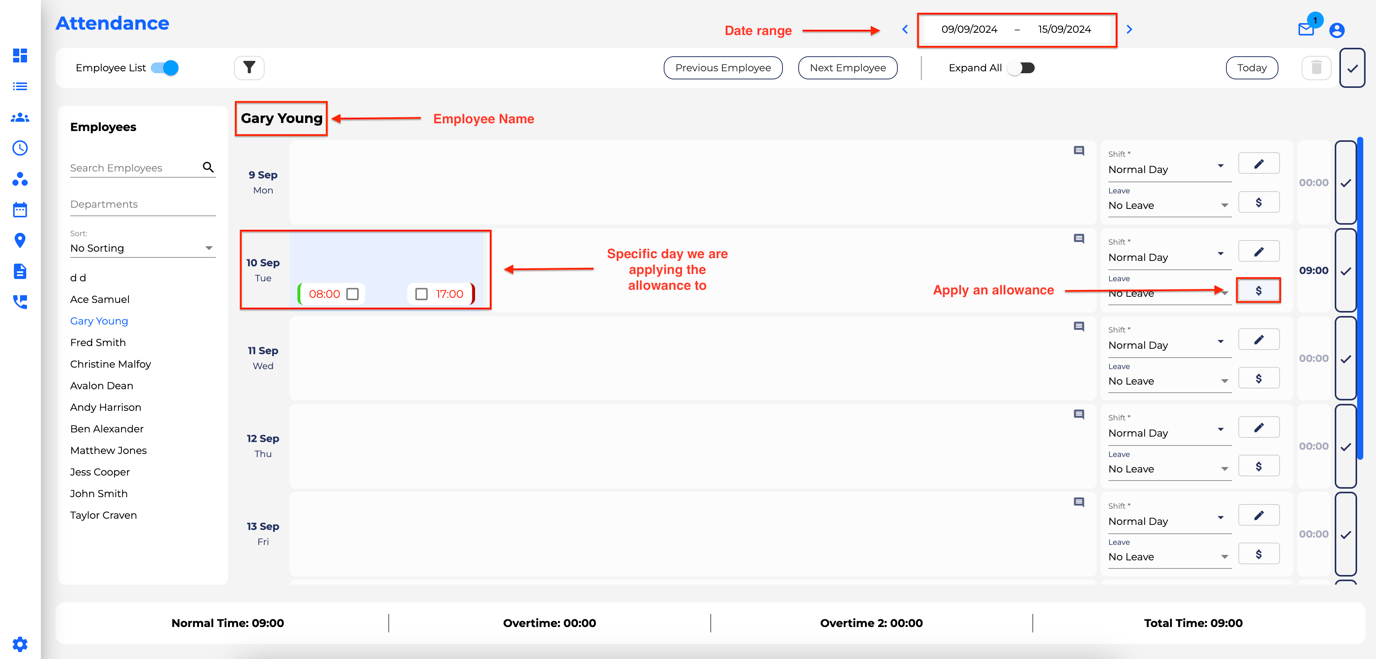The width and height of the screenshot is (1376, 659).
Task: Click the dollar allowance icon for 10 Sep
Action: 1258,291
